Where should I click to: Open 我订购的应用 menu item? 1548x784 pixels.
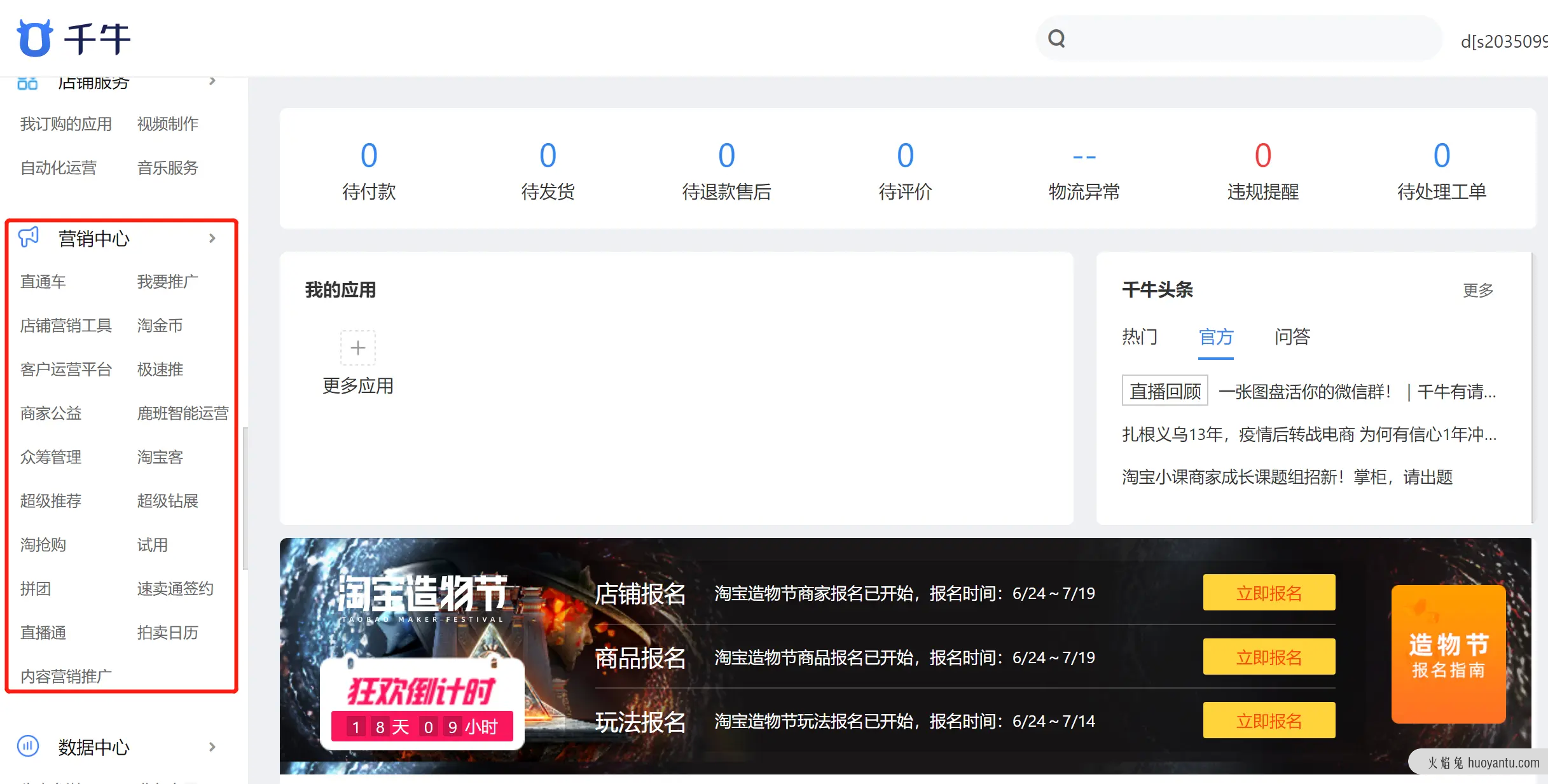pos(66,124)
